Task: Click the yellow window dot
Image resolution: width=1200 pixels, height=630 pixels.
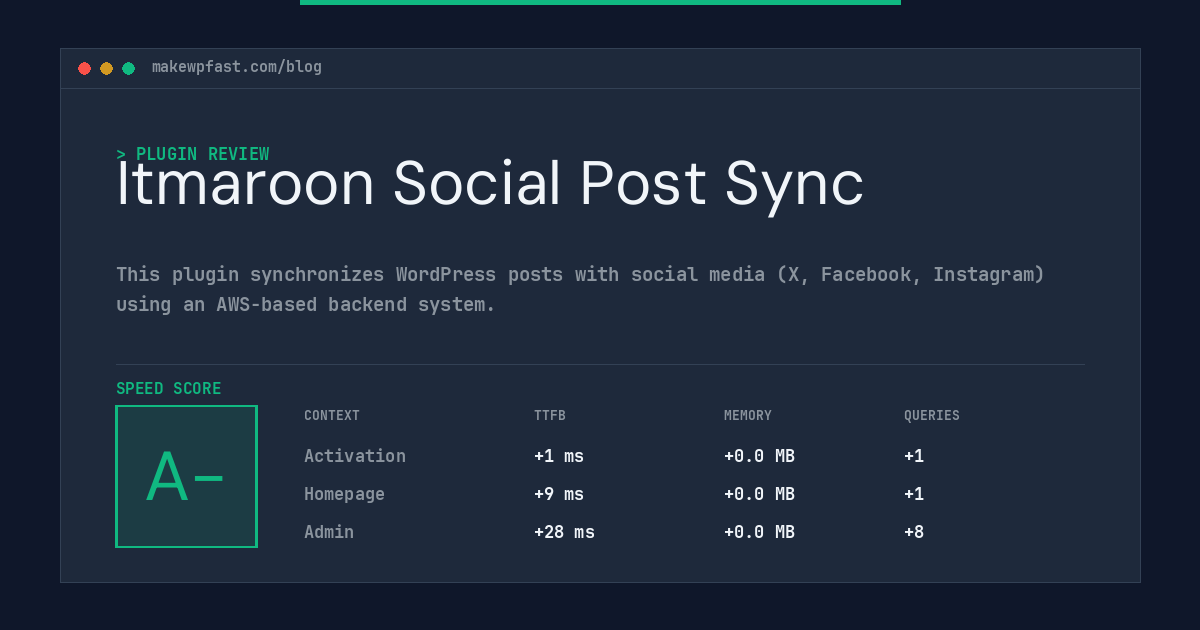Action: (x=106, y=68)
